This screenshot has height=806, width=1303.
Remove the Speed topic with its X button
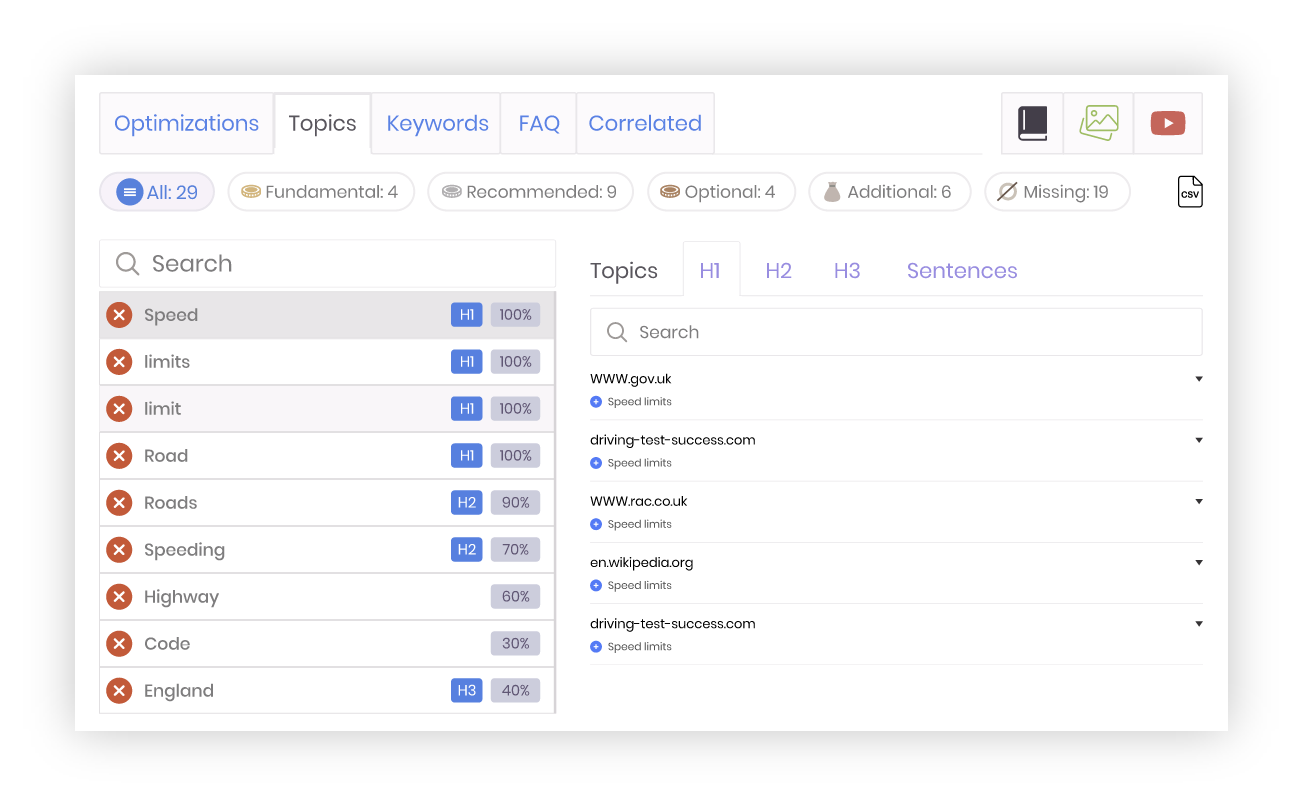pyautogui.click(x=119, y=314)
